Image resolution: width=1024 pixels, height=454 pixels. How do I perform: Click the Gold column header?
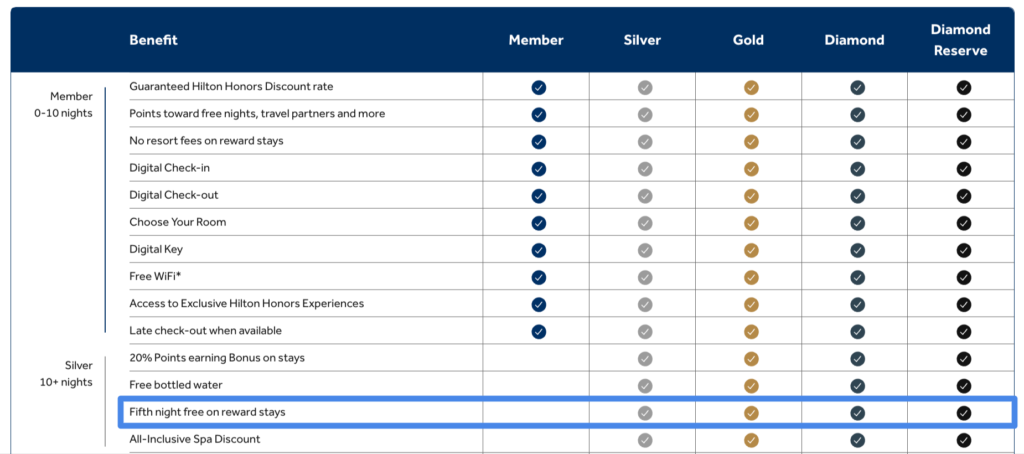748,40
